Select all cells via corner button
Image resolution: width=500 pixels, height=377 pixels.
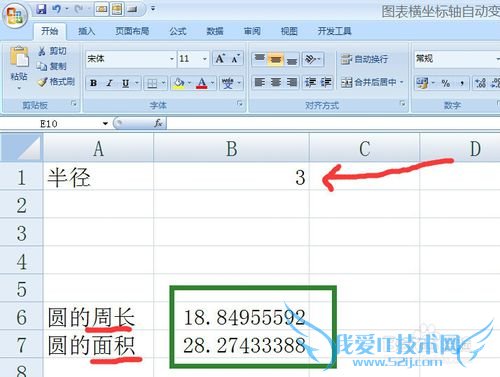(21, 148)
